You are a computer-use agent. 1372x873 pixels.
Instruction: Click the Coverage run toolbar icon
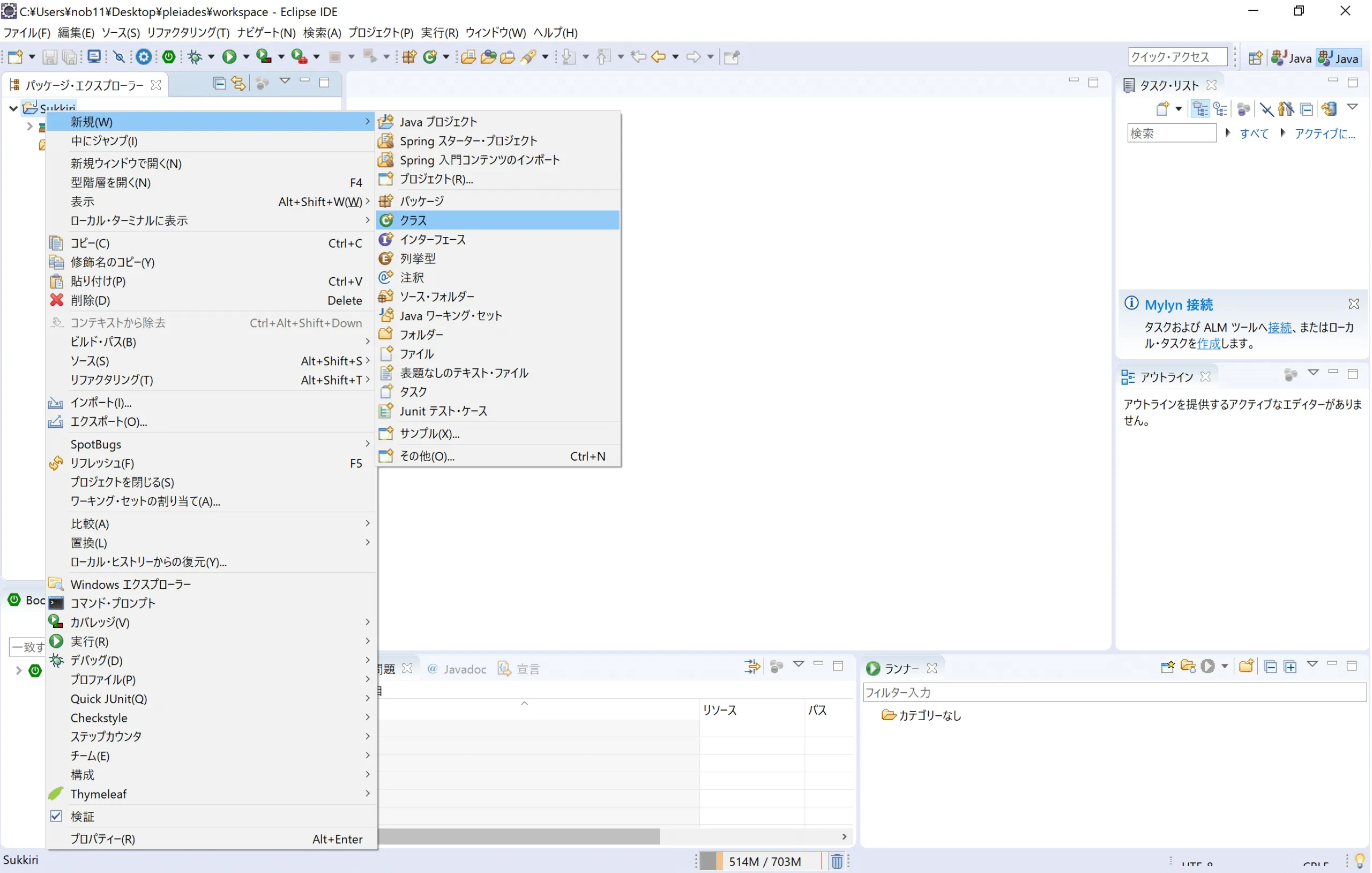(263, 57)
